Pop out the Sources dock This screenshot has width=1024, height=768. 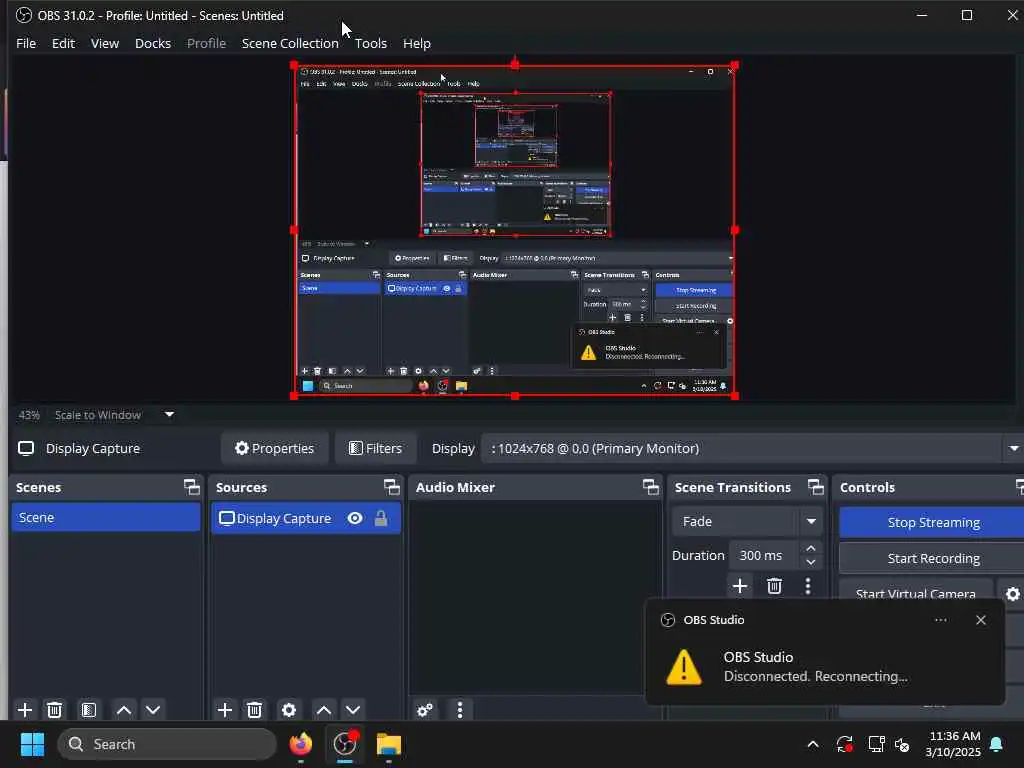(391, 487)
